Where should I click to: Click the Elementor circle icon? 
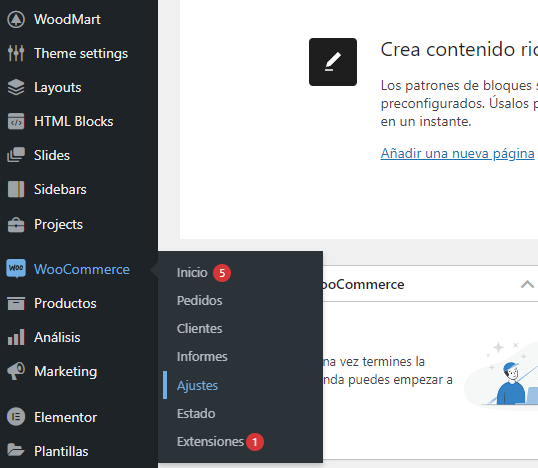16,417
